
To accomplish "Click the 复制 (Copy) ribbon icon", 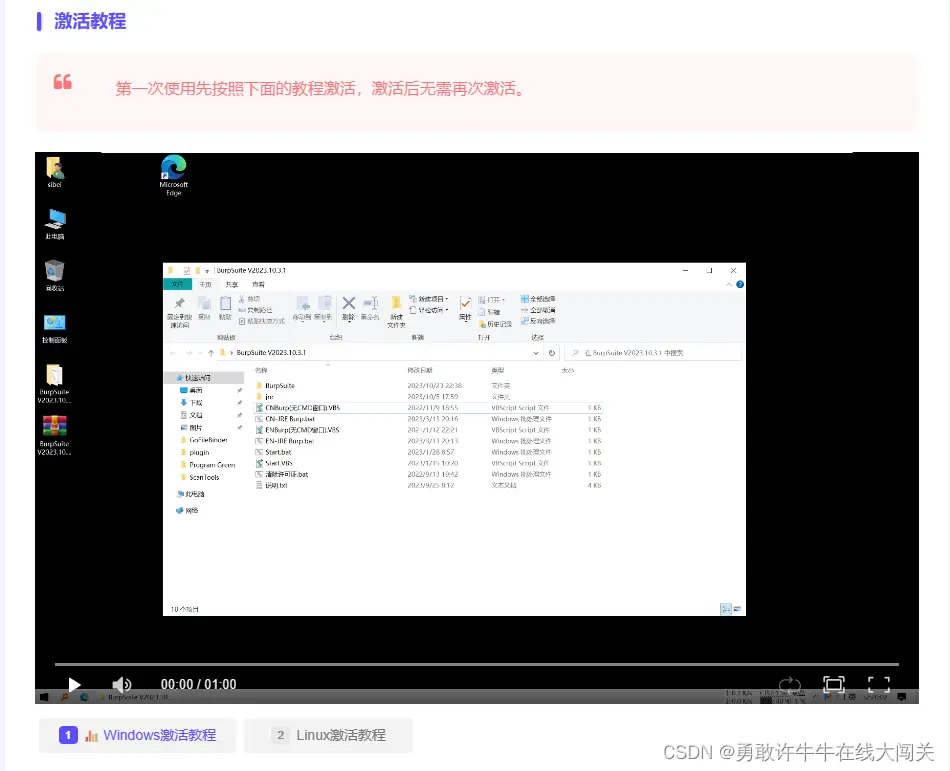I will point(204,308).
